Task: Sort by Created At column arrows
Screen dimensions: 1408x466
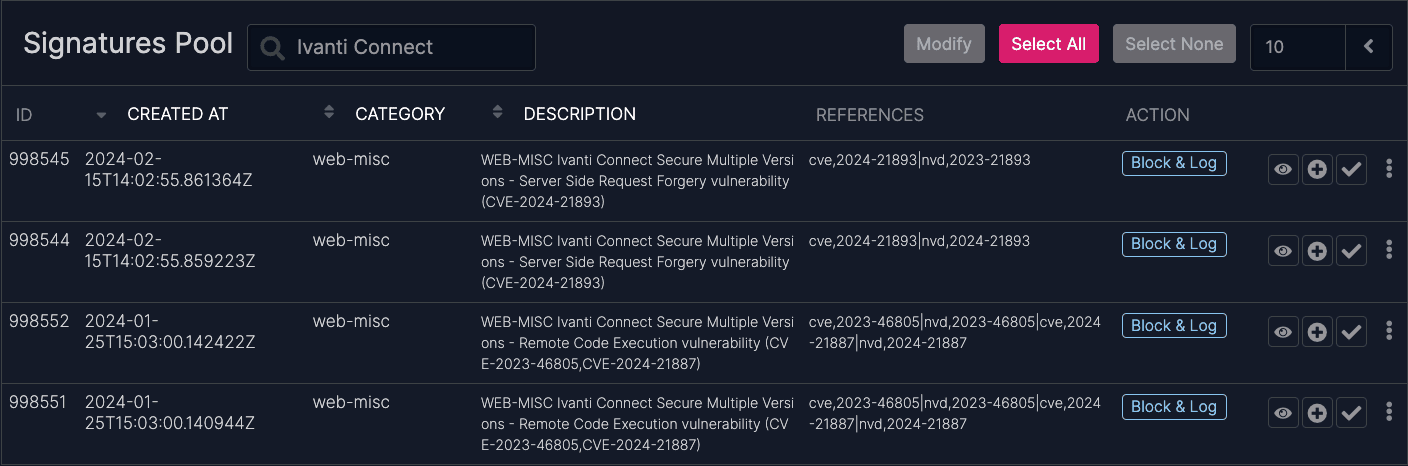Action: pyautogui.click(x=329, y=112)
